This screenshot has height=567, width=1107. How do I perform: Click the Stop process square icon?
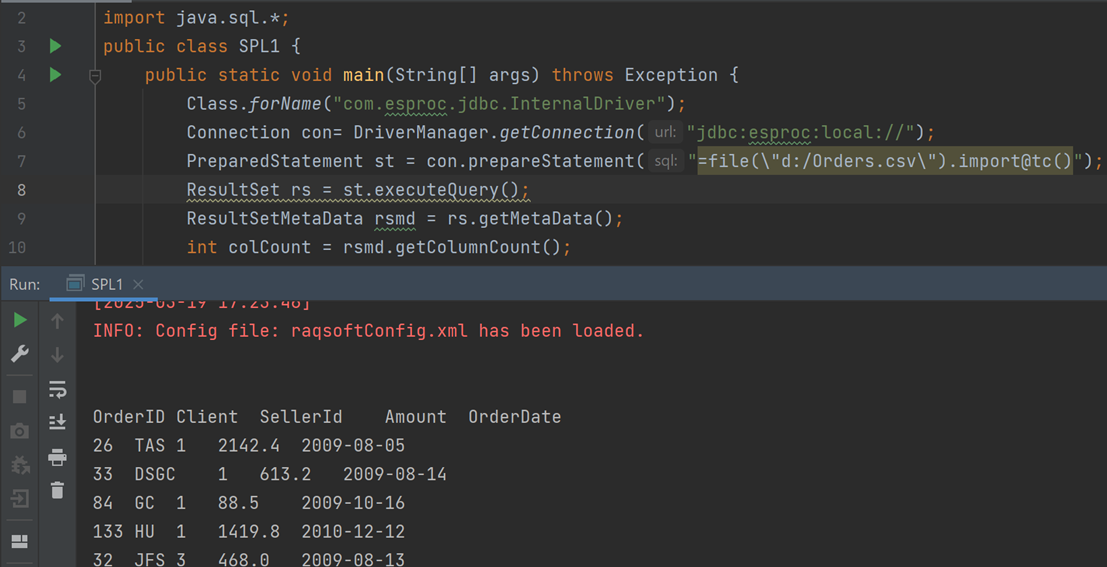point(20,396)
